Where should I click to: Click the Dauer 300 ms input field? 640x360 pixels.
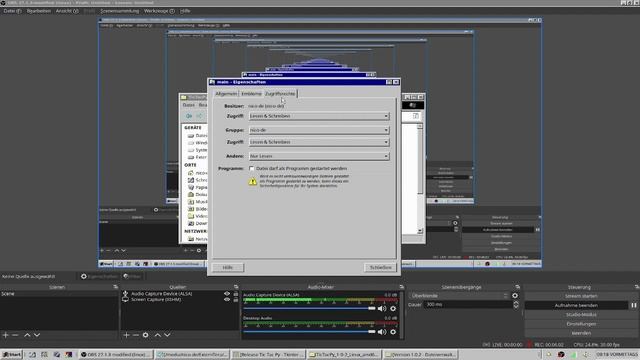pyautogui.click(x=468, y=304)
